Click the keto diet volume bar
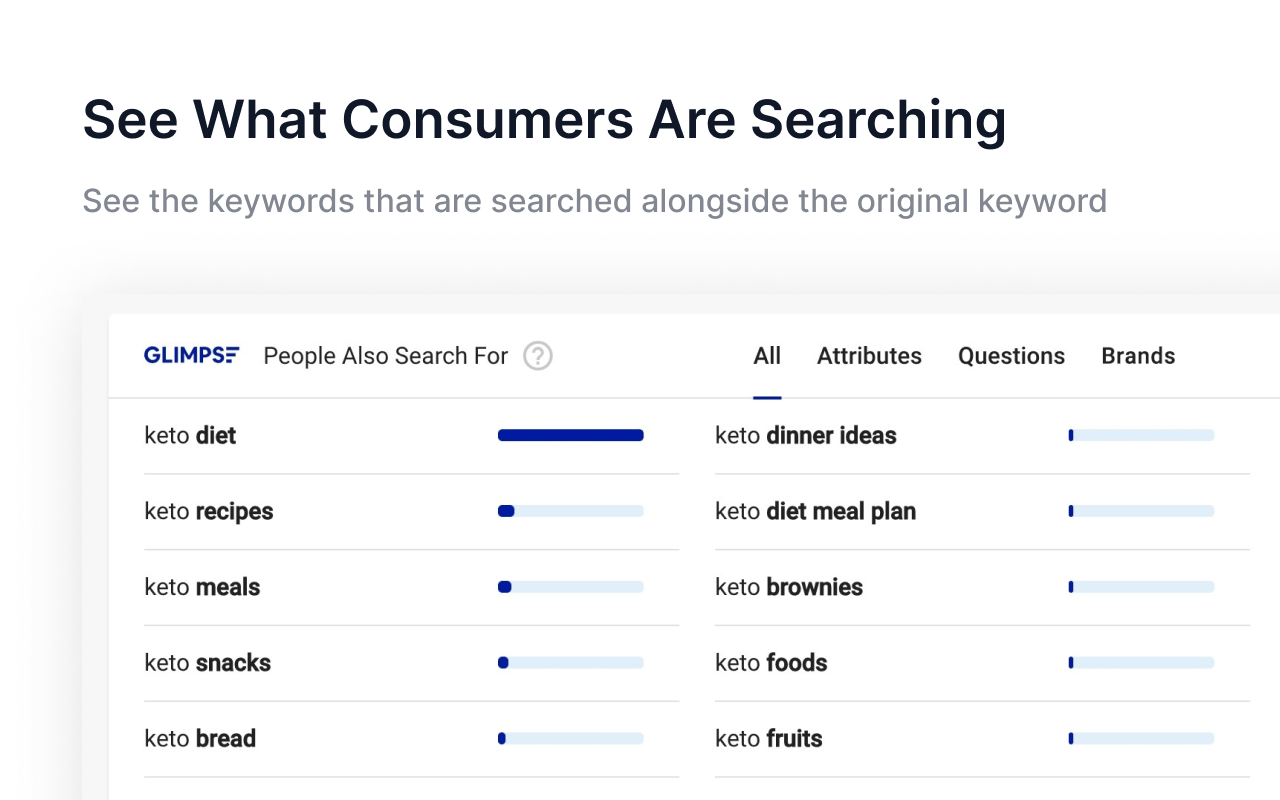The image size is (1280, 800). (x=570, y=435)
